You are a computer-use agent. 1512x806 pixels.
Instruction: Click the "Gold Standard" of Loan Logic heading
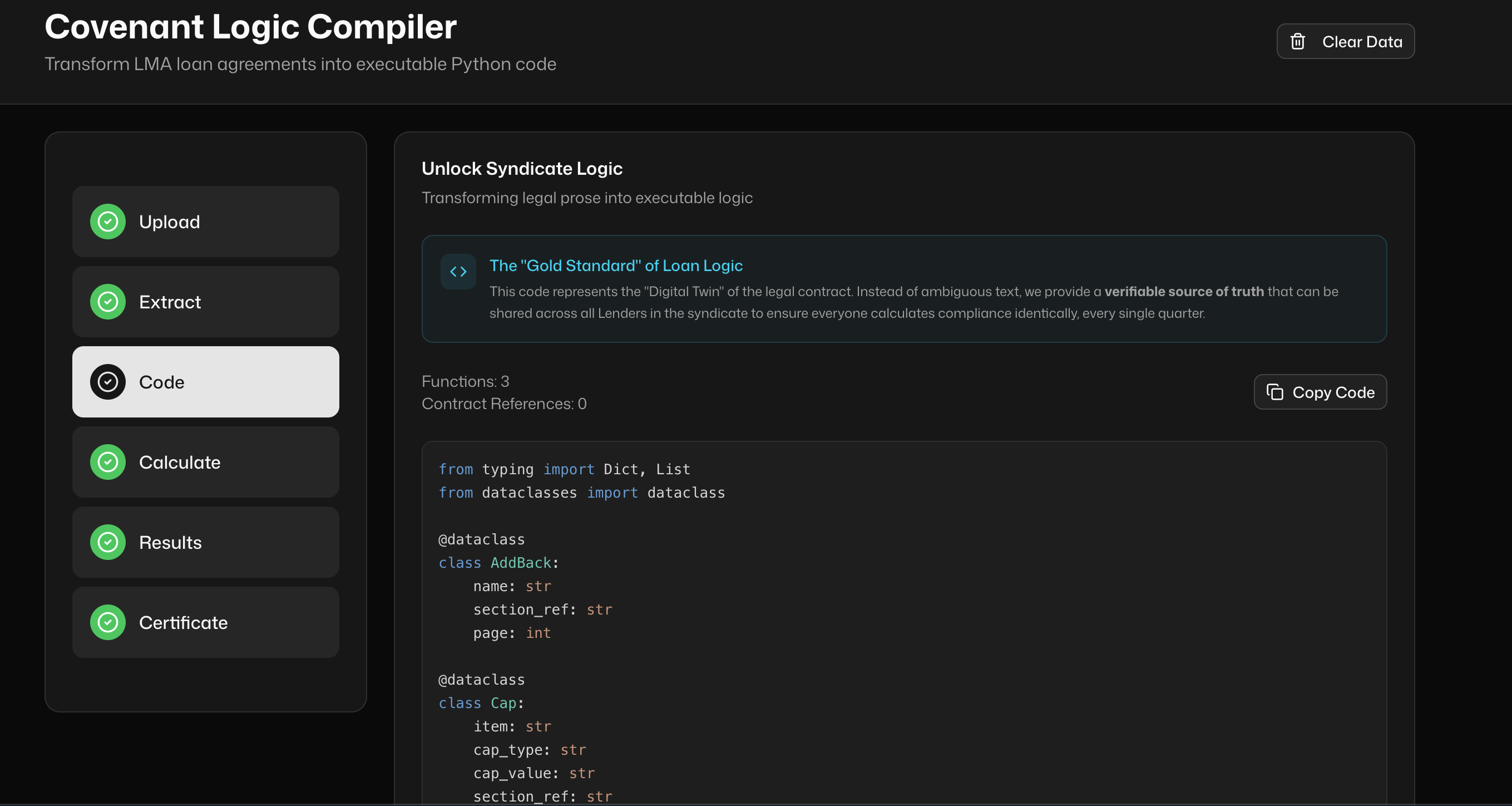pyautogui.click(x=616, y=266)
